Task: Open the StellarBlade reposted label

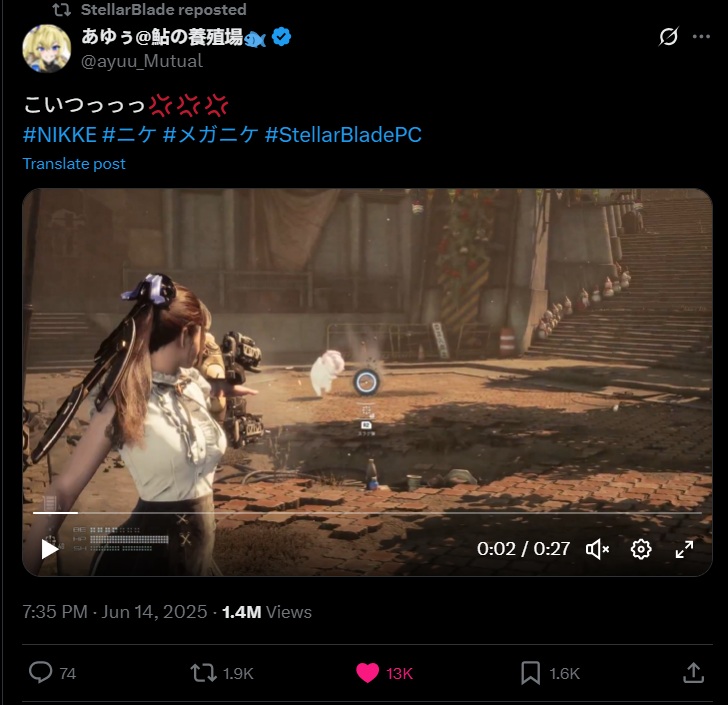Action: [x=163, y=9]
